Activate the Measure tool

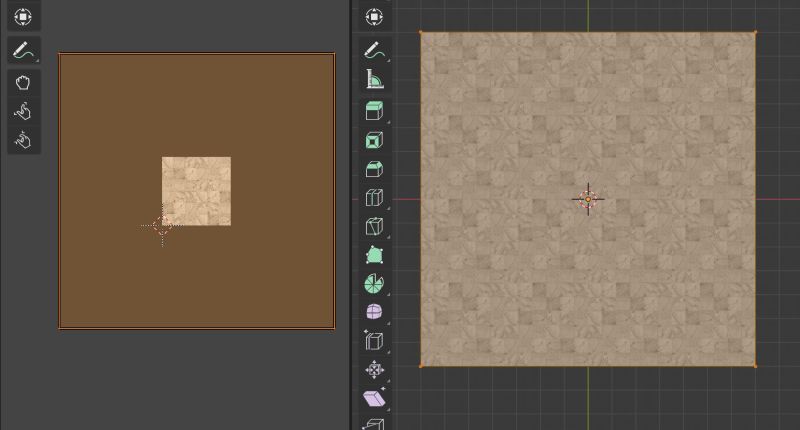pos(374,79)
